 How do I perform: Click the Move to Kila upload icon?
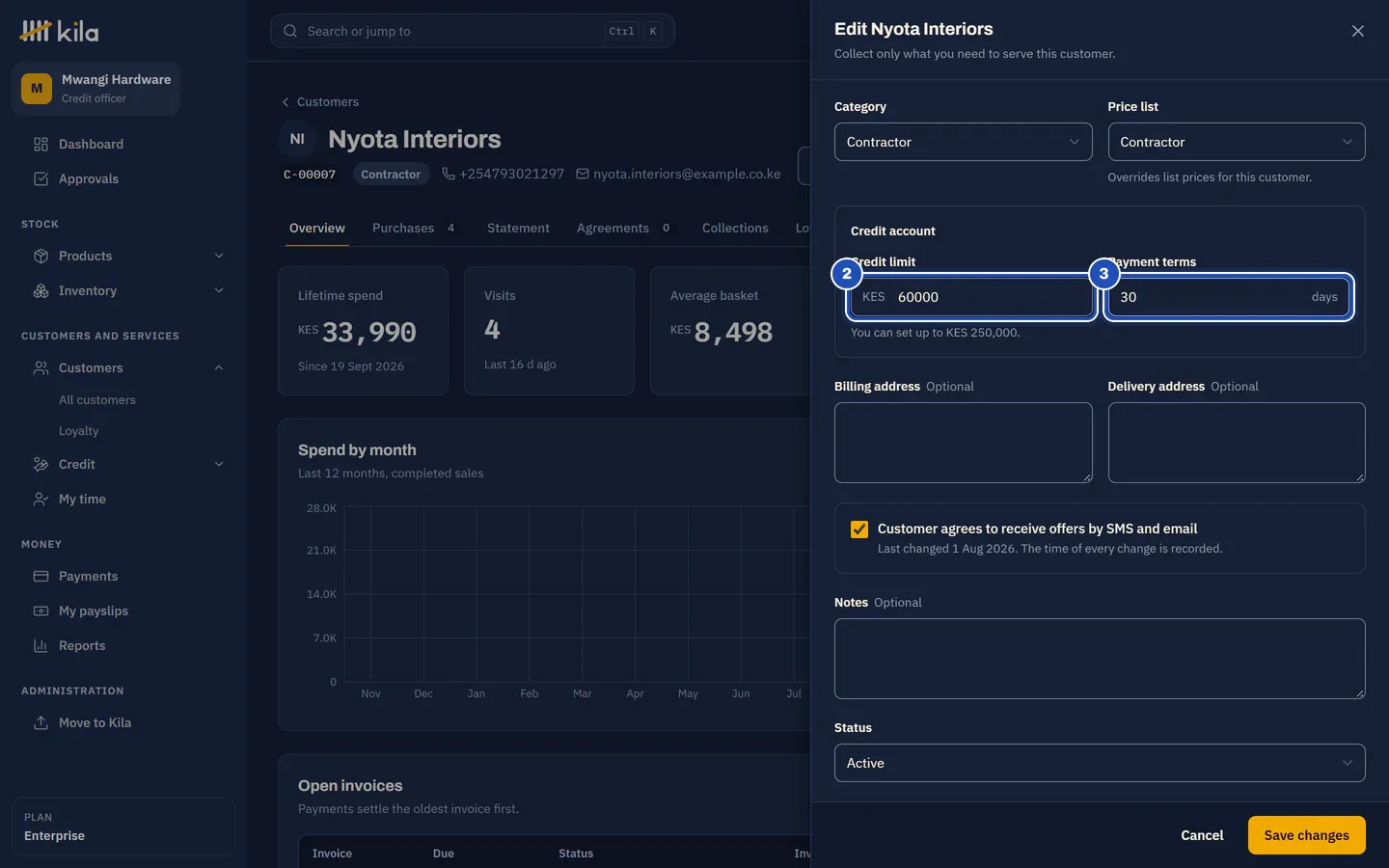(x=41, y=722)
